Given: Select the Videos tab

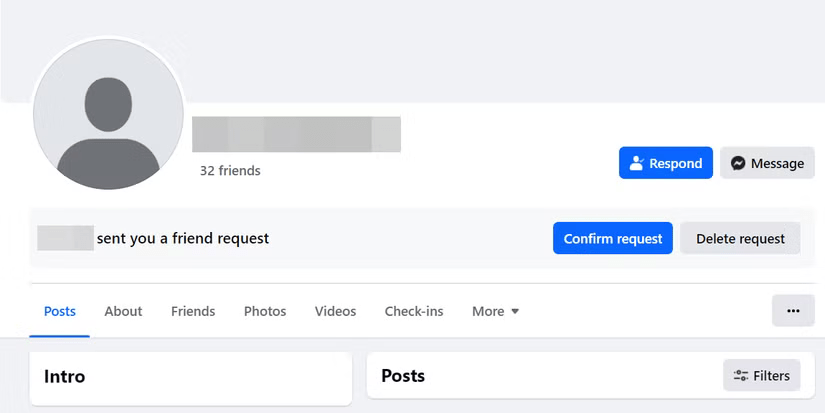Looking at the screenshot, I should tap(335, 311).
